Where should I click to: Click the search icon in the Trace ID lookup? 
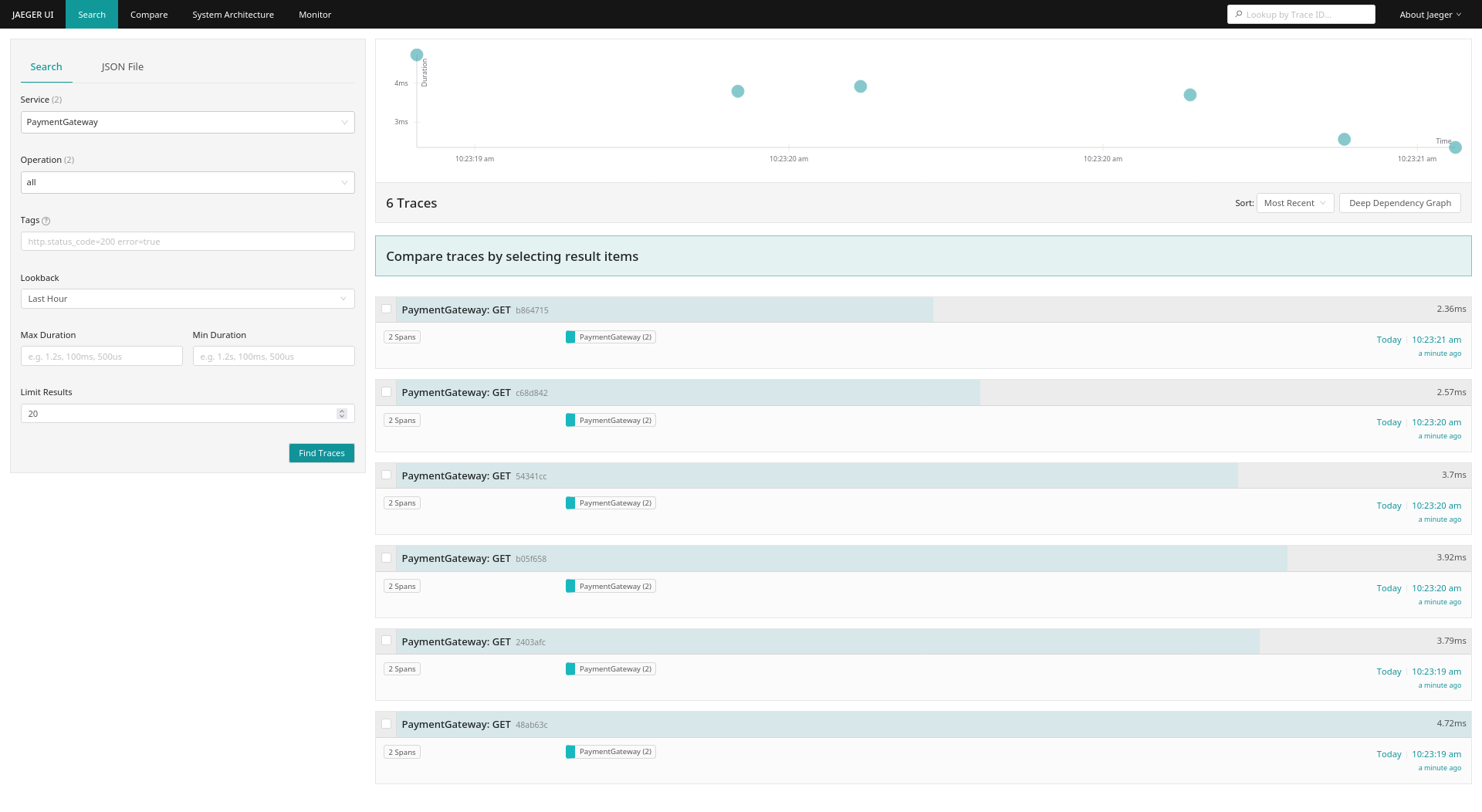(x=1239, y=14)
